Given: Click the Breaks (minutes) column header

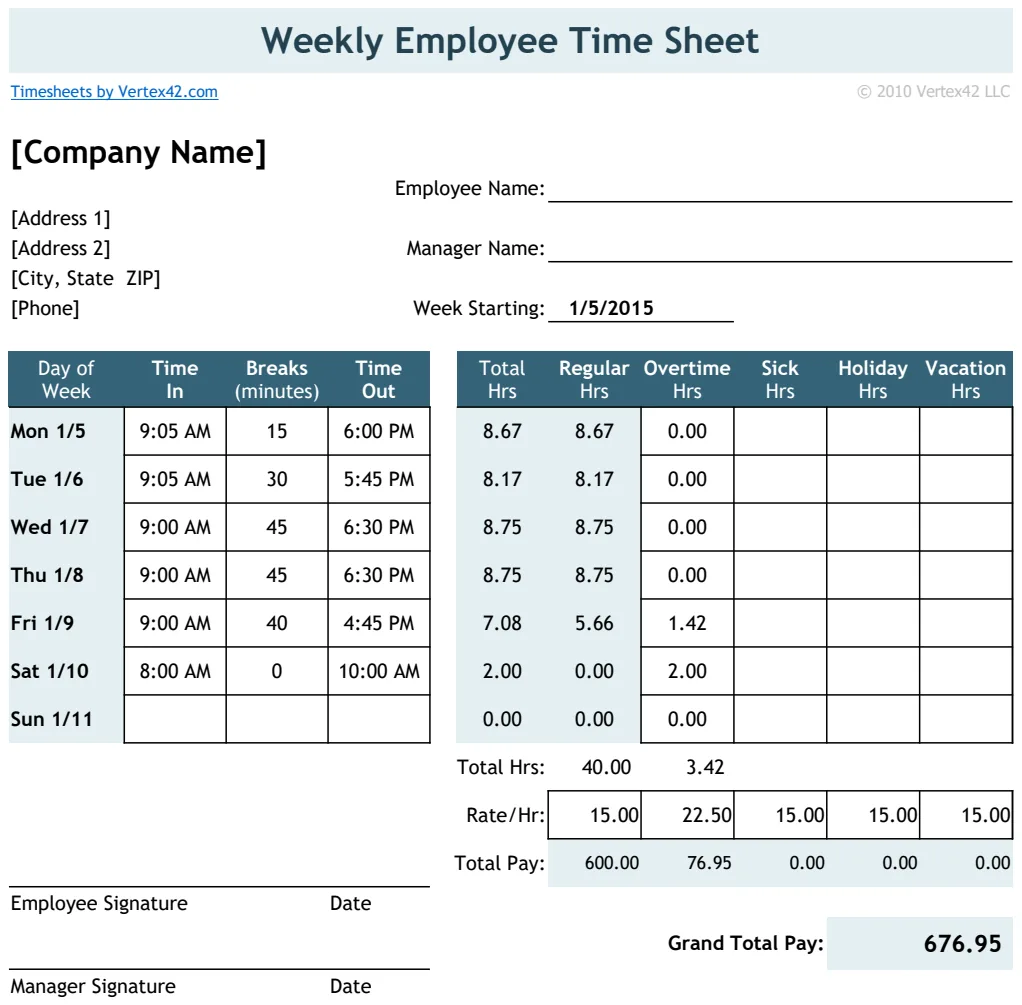Looking at the screenshot, I should [277, 379].
